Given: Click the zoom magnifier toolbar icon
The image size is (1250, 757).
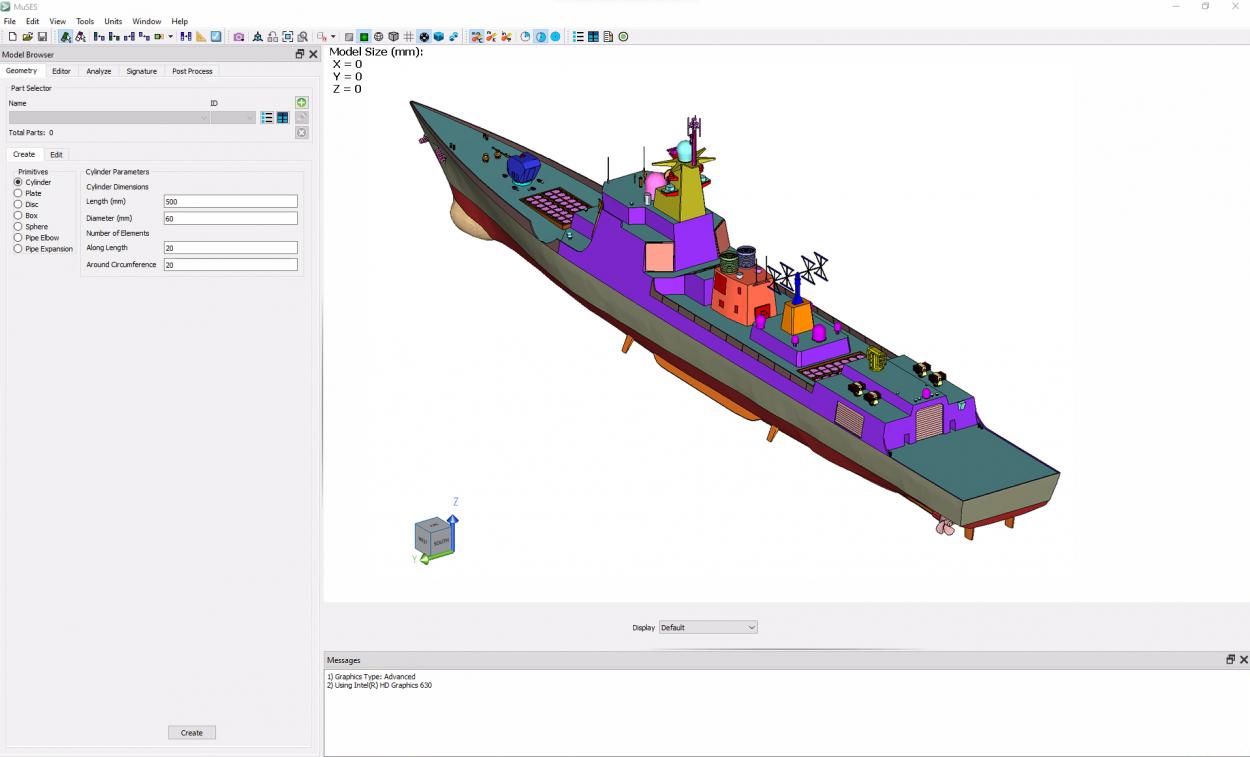Looking at the screenshot, I should [x=303, y=37].
